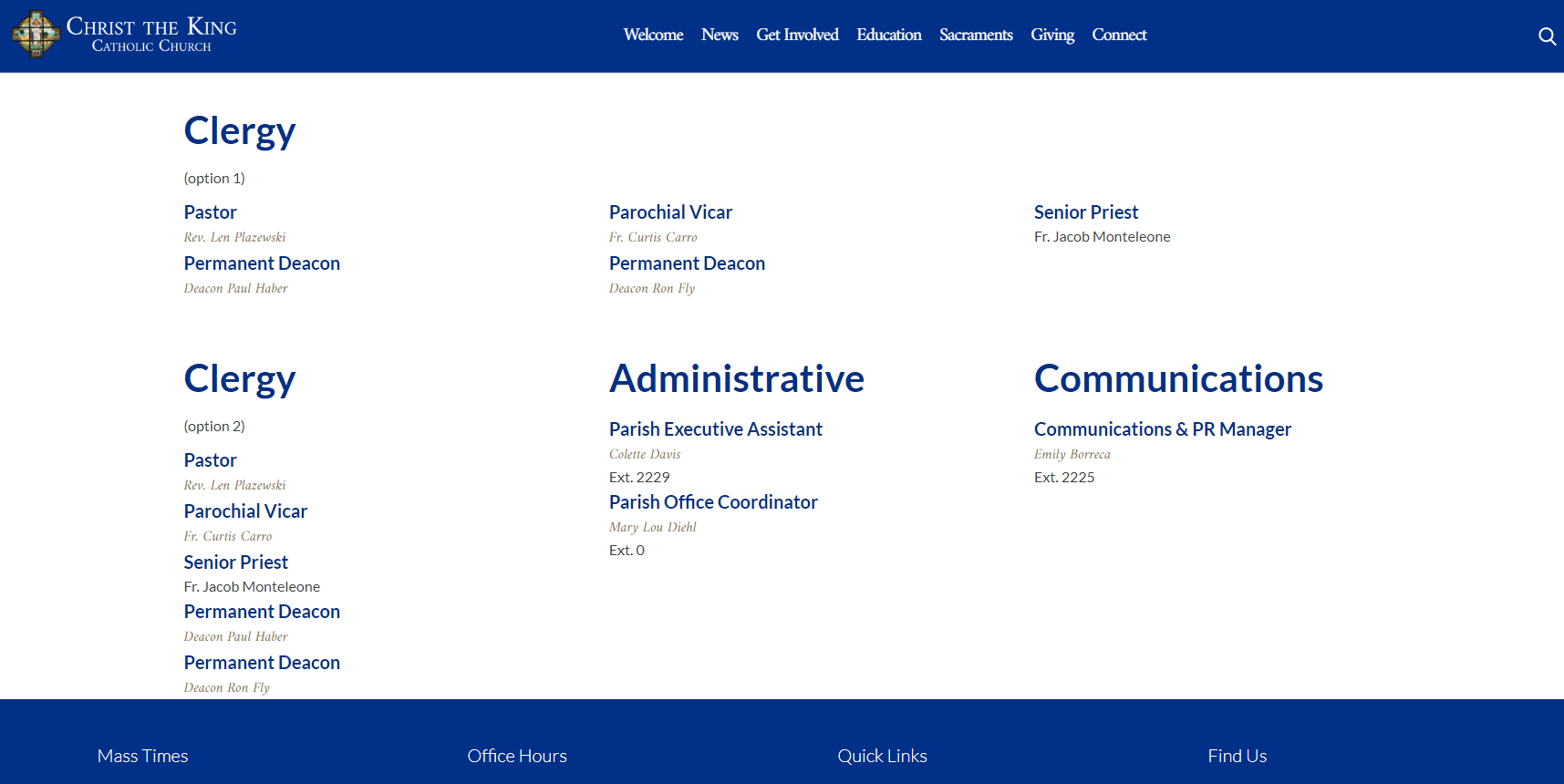The image size is (1564, 784).
Task: Click Colette Davis name link
Action: 645,454
